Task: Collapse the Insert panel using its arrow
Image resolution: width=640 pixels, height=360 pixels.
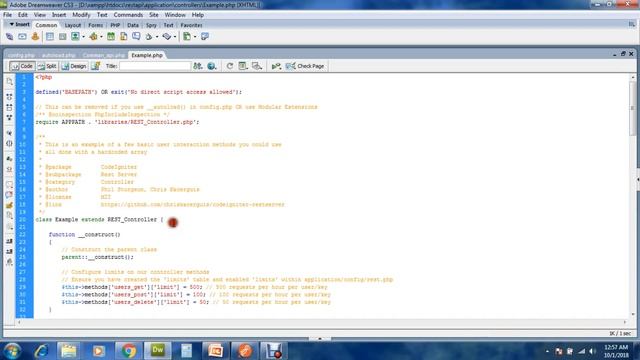Action: (x=11, y=24)
